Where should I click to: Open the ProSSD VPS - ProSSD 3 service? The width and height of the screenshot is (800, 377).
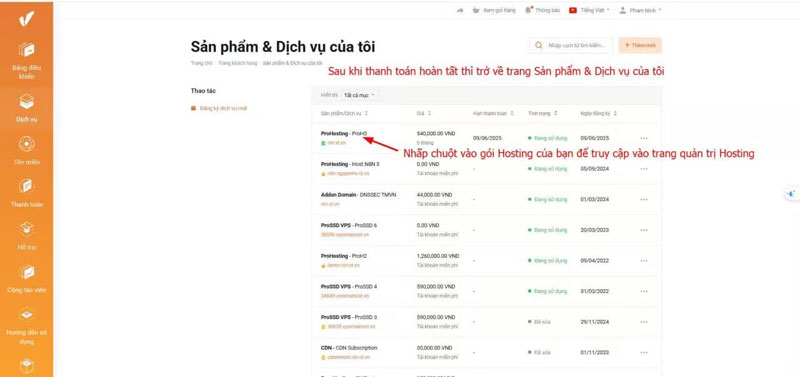pos(349,317)
